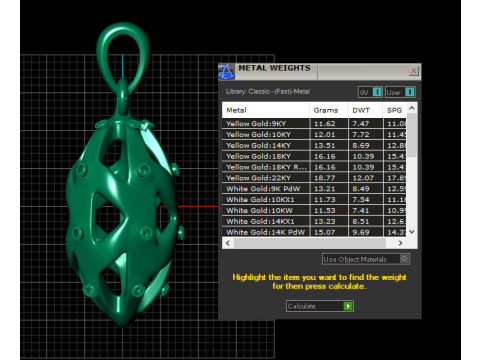
Task: Click the 11.53 grams value
Action: coord(325,211)
